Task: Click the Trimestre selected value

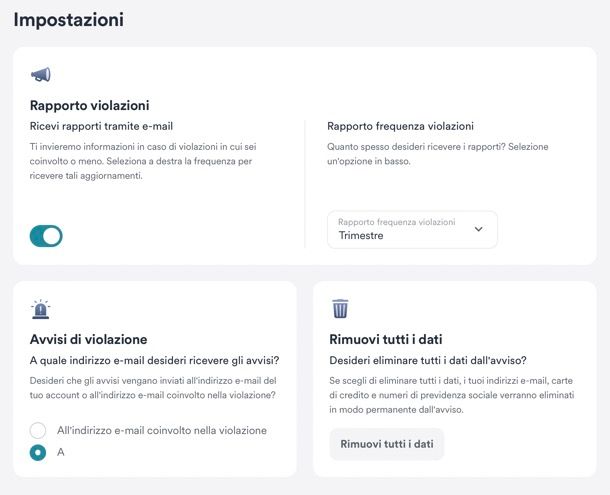Action: click(x=361, y=235)
